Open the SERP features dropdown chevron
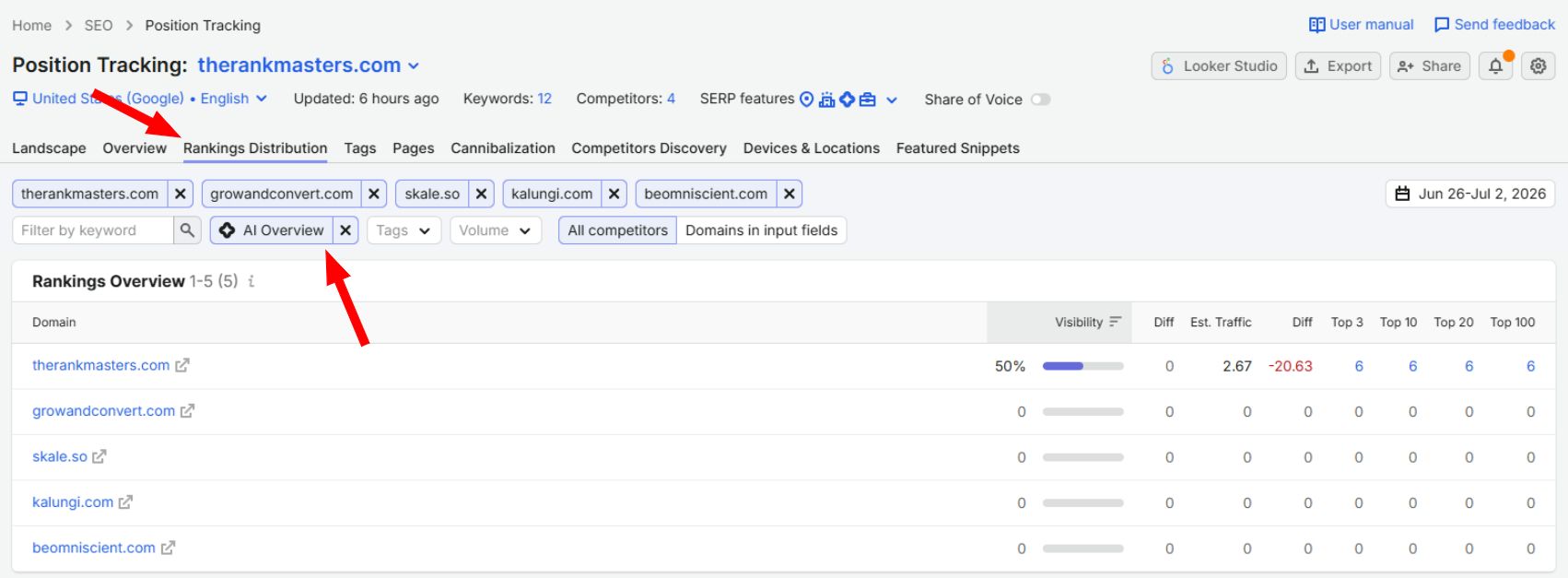This screenshot has height=578, width=1568. 892,100
